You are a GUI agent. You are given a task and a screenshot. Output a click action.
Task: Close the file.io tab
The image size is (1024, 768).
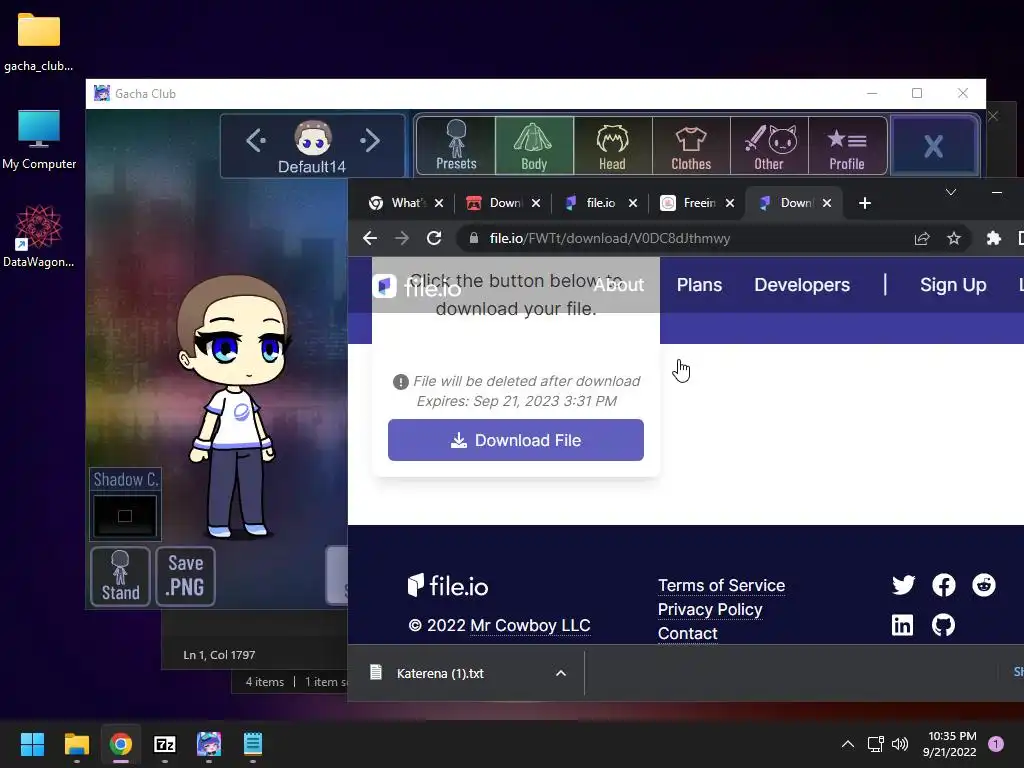coord(633,203)
